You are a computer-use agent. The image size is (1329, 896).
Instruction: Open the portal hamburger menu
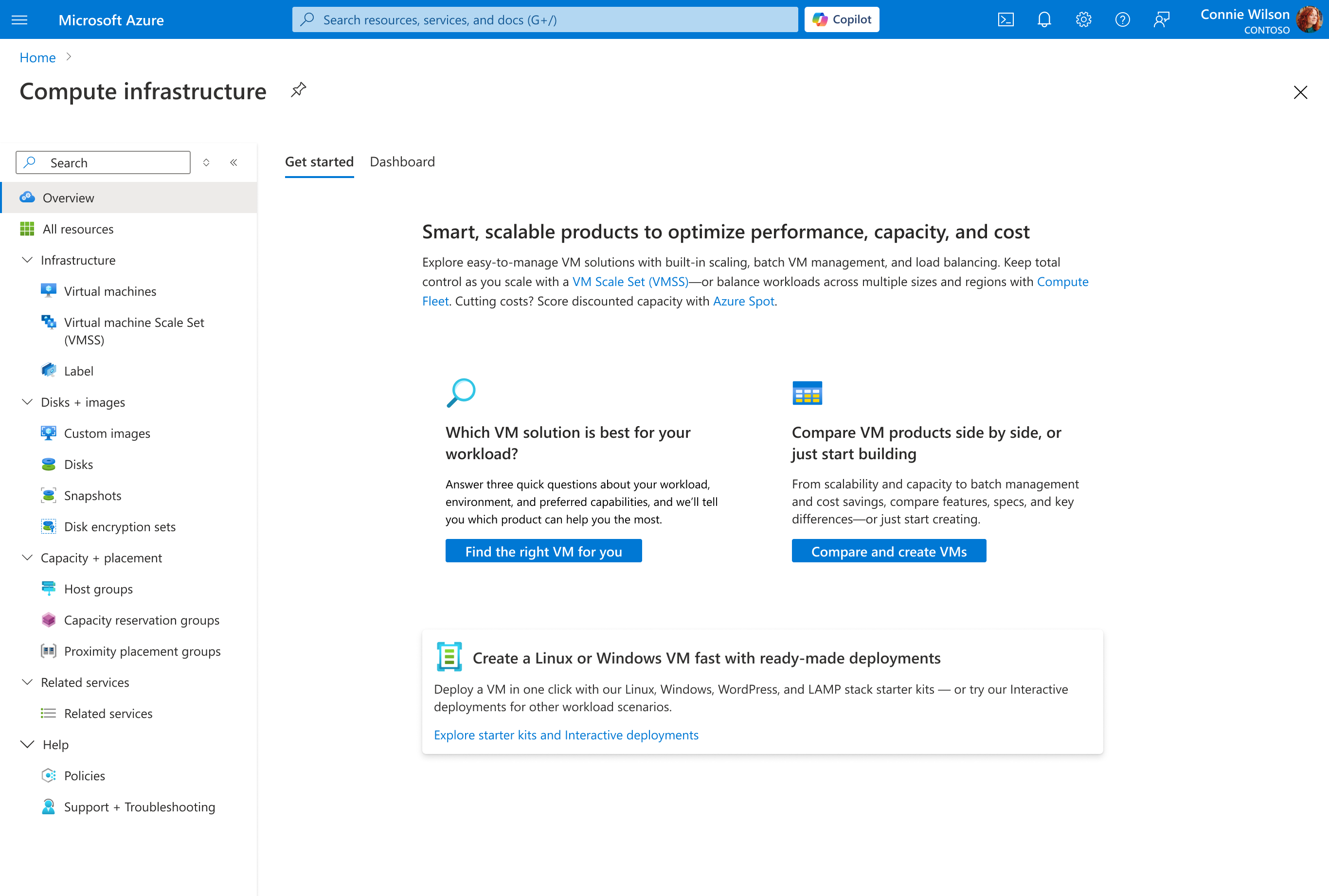20,19
